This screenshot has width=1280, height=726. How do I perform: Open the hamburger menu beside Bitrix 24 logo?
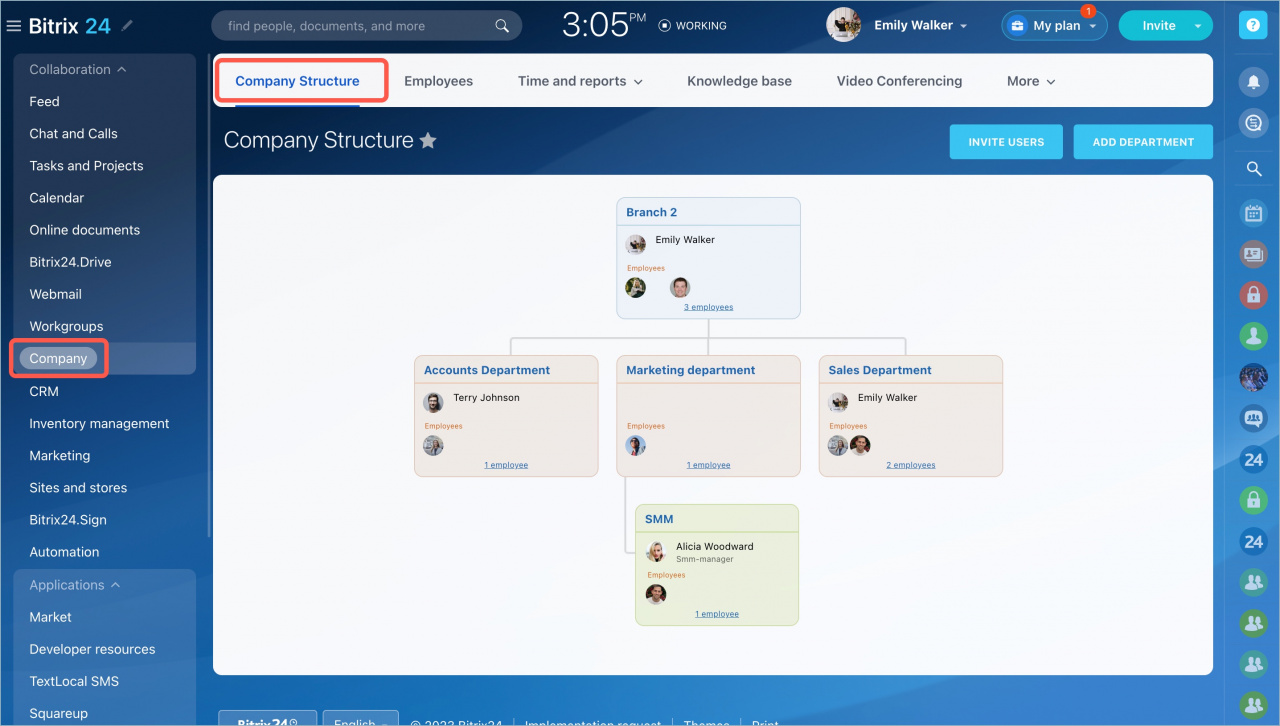[x=13, y=26]
